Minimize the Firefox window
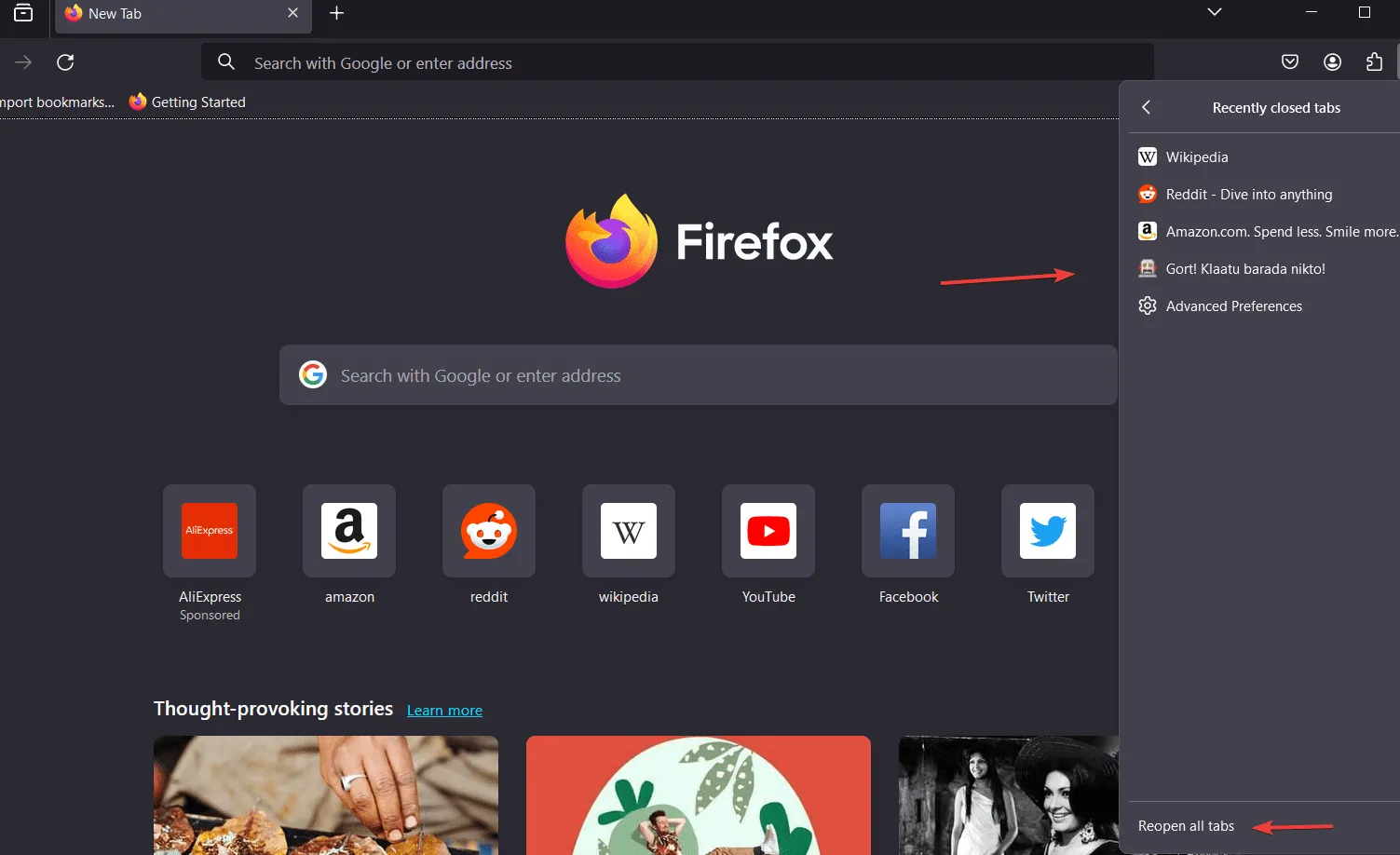This screenshot has height=855, width=1400. coord(1312,12)
